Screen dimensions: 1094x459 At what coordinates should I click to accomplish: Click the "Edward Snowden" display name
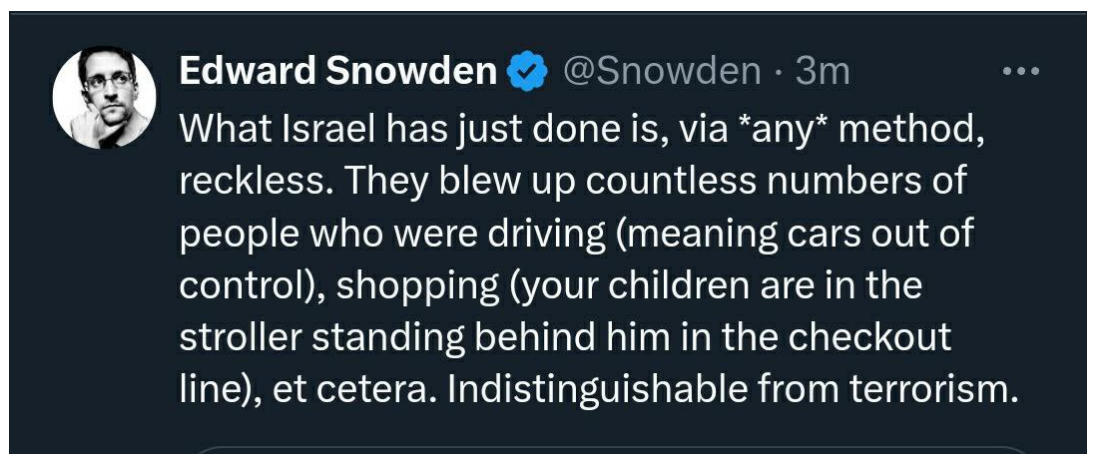(338, 72)
